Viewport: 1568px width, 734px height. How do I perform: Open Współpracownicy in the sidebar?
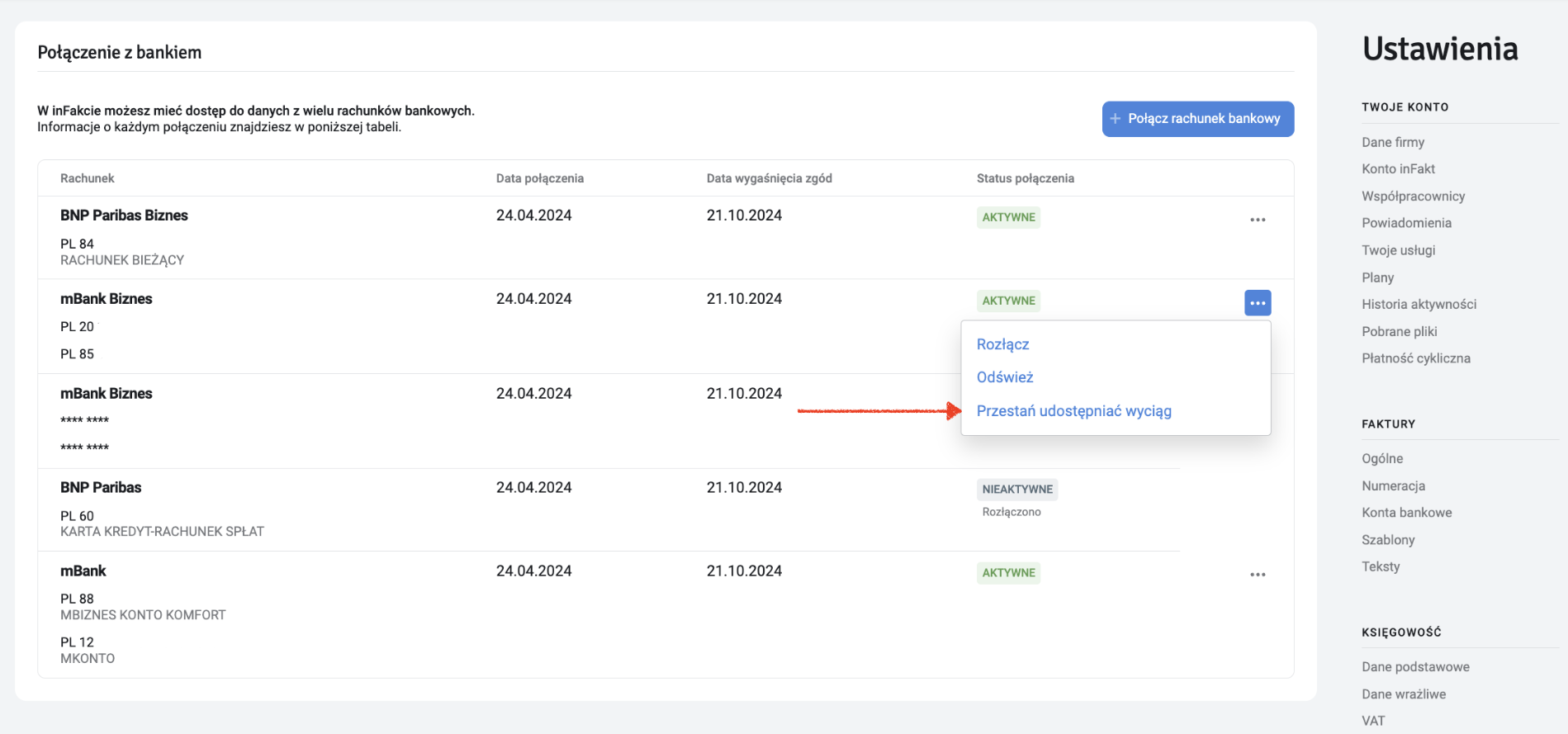[x=1413, y=196]
